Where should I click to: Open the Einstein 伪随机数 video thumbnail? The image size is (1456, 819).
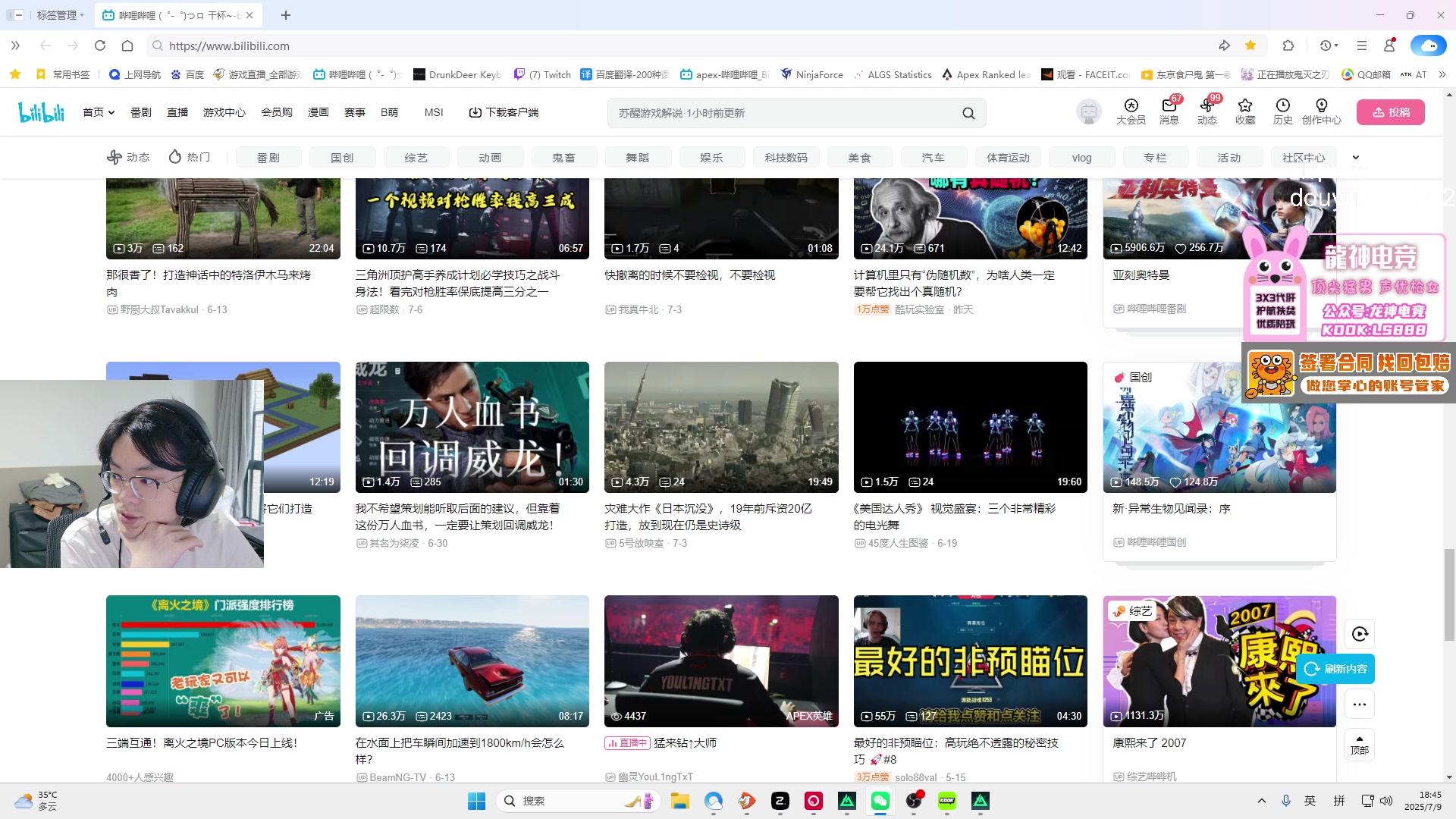point(970,218)
